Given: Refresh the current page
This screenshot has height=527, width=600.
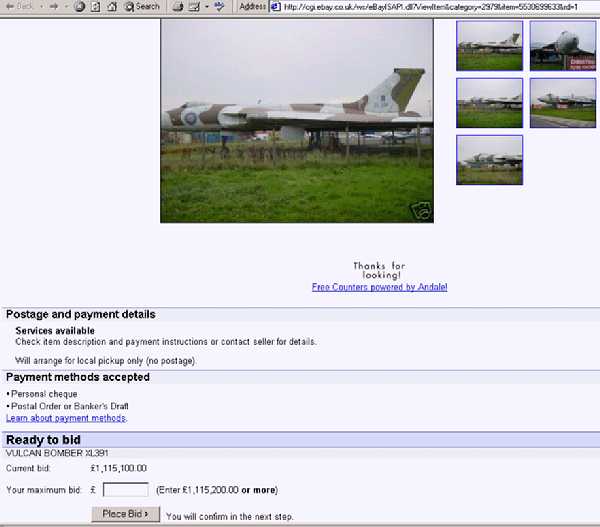Looking at the screenshot, I should 95,6.
